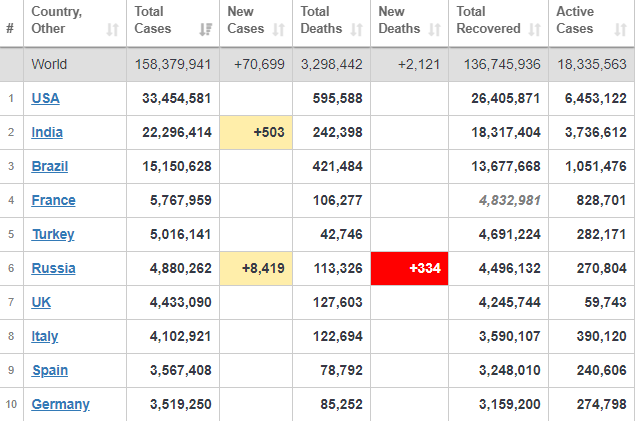
Task: Select Brazil total recovered 13,677,668
Action: click(506, 166)
